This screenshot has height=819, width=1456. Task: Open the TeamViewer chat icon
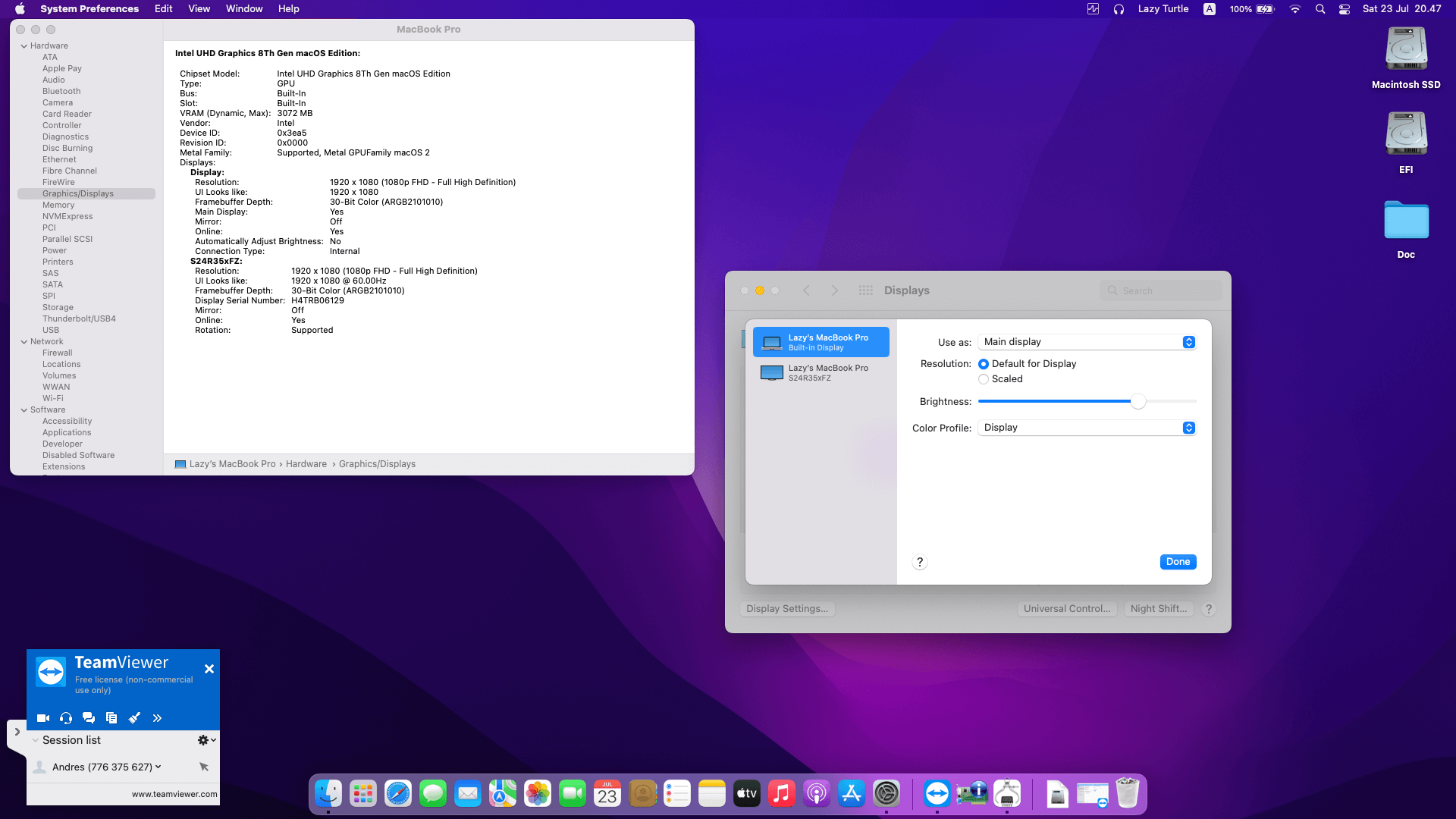(89, 718)
